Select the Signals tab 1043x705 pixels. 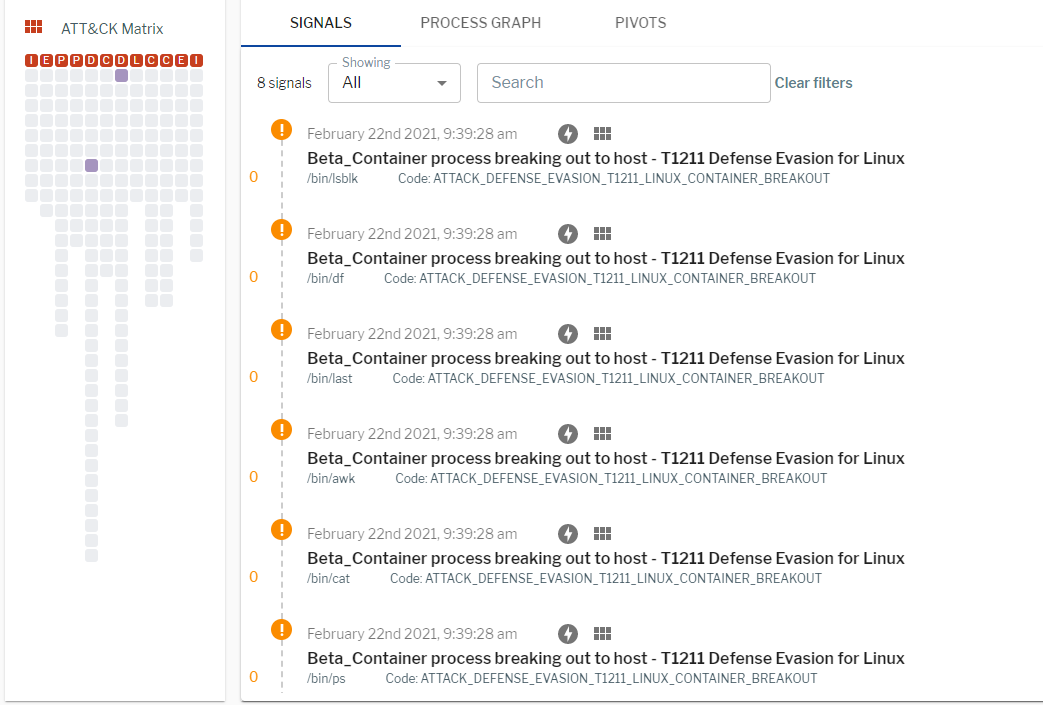pos(320,23)
